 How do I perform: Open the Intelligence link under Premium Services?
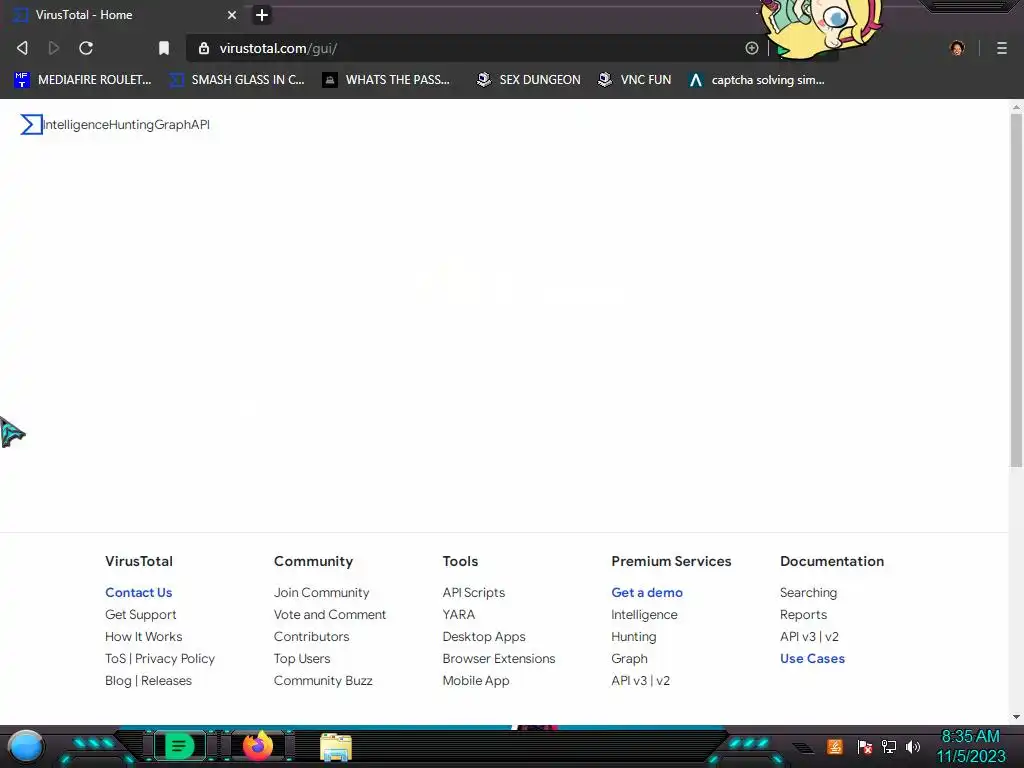(x=644, y=615)
